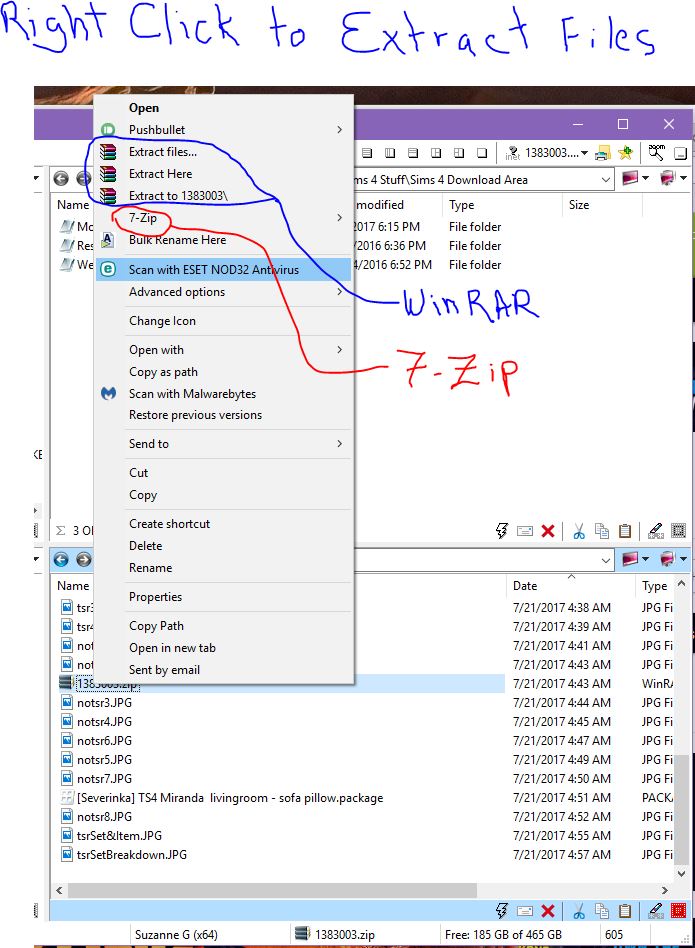Image resolution: width=695 pixels, height=948 pixels.
Task: Select the Severinka TS4 Miranda sofa pillow.package file
Action: [230, 797]
